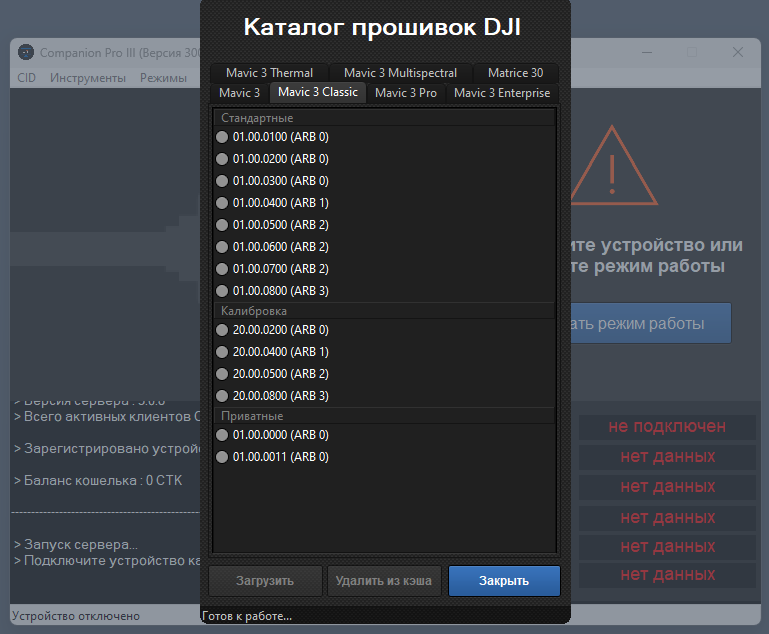Click 'Баланс кошелька : 0 СТК' log line
Screen dimensions: 769x634
98,481
